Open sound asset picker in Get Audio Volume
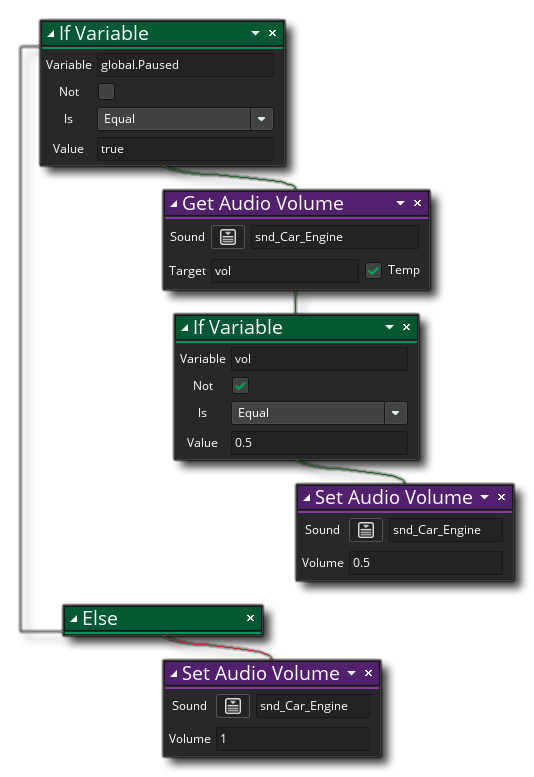The height and width of the screenshot is (777, 534). [228, 237]
